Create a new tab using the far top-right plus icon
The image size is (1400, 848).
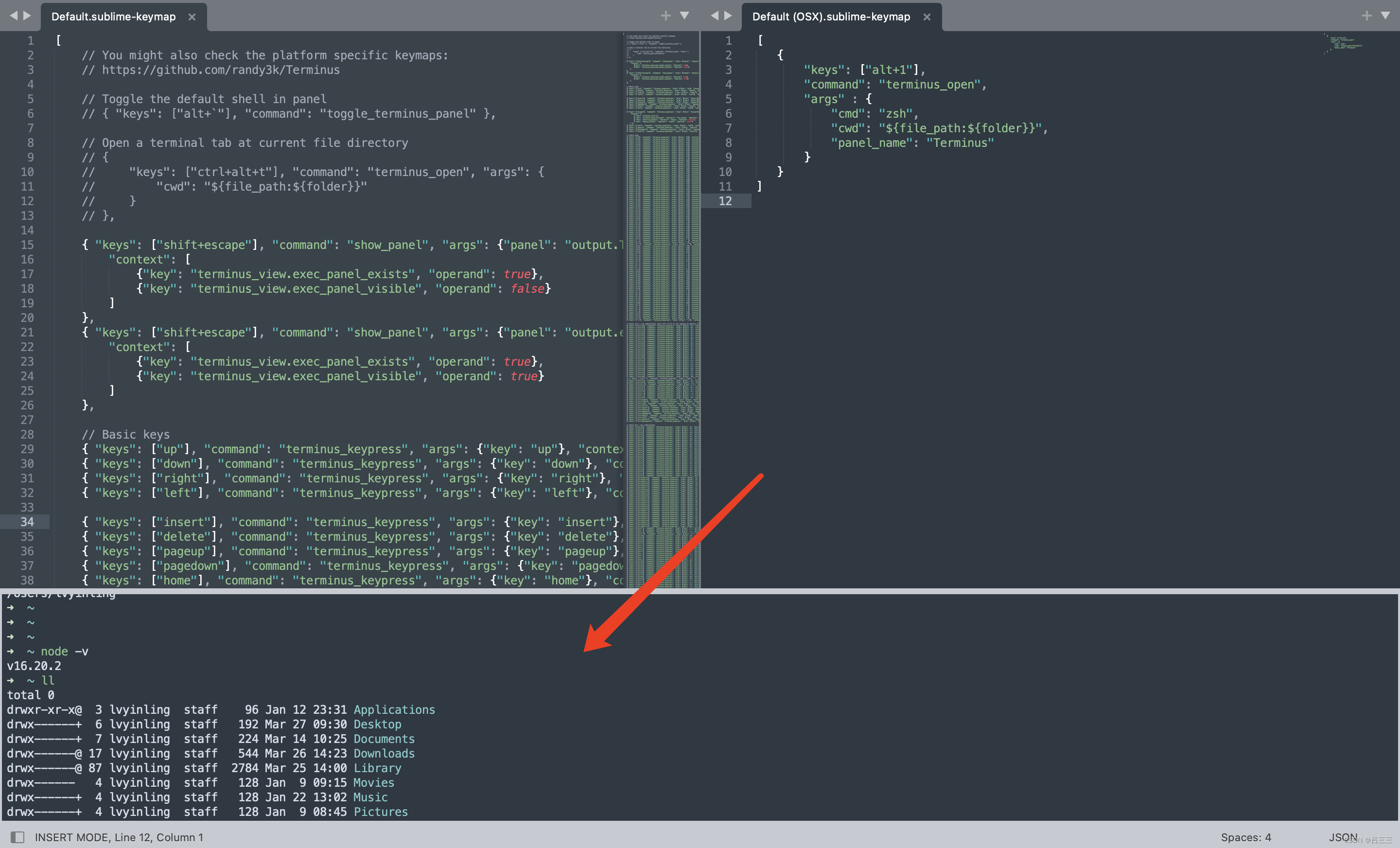tap(1366, 16)
